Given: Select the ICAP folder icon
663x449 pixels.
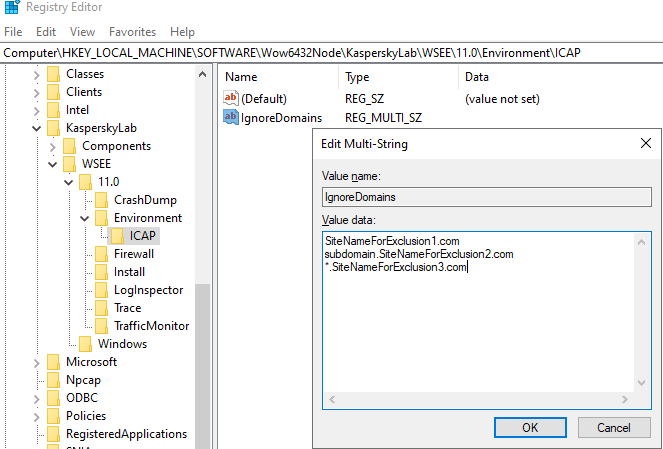Looking at the screenshot, I should pyautogui.click(x=117, y=236).
